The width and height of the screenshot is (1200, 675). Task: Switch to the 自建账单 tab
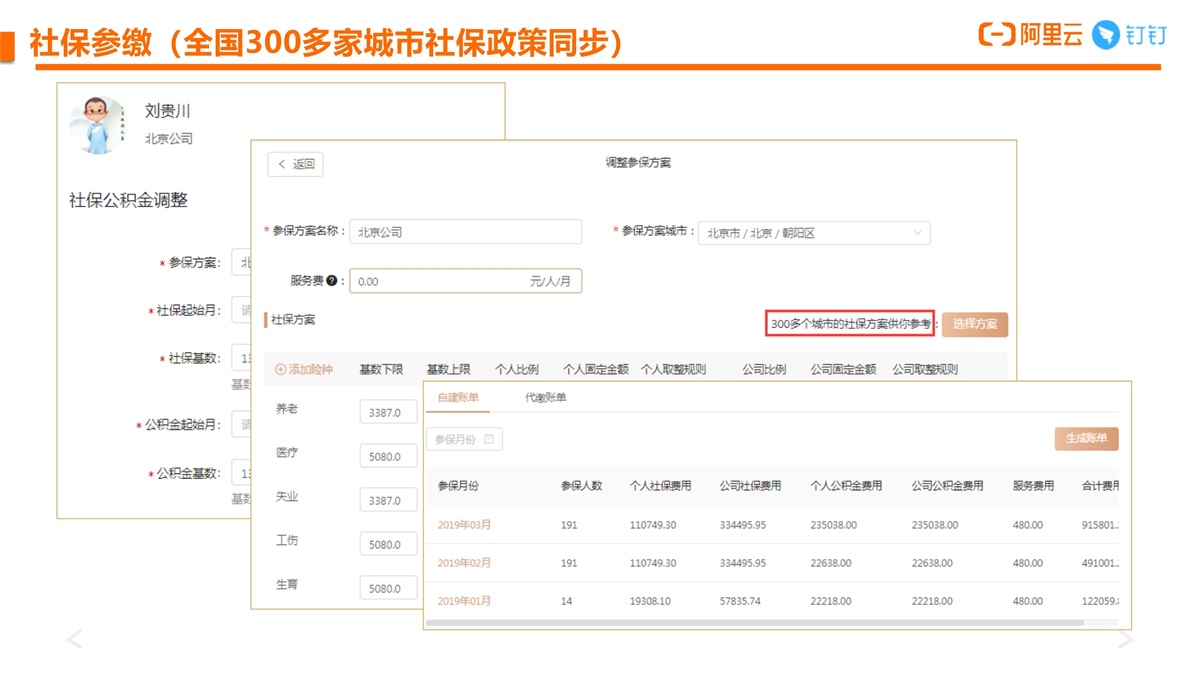pyautogui.click(x=458, y=398)
